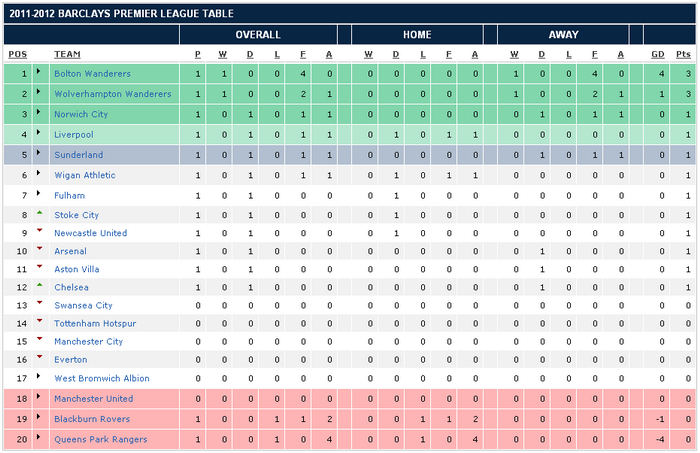
Task: Click the 2011-2012 Barclays Premier League Table title
Action: tap(120, 14)
